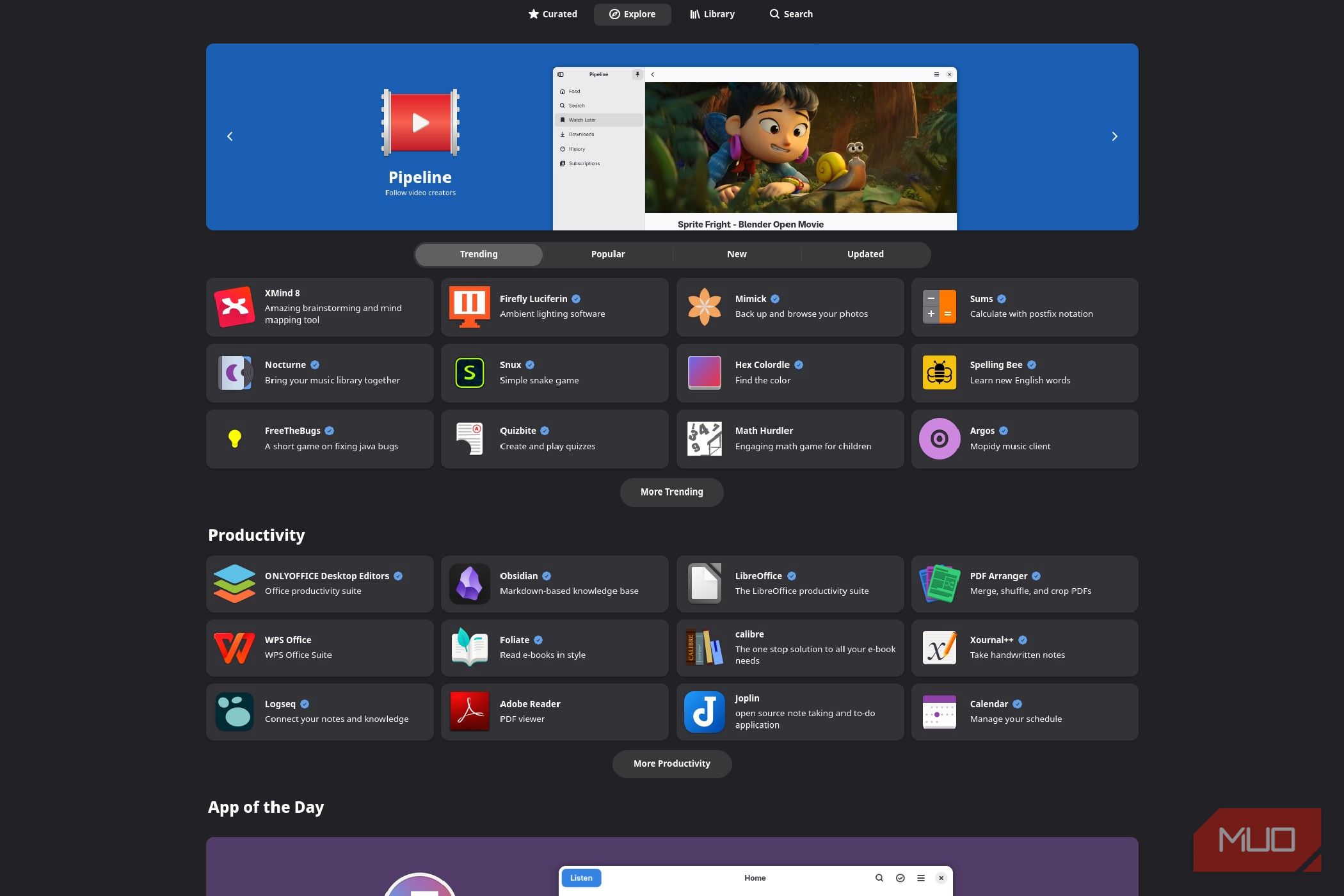Click the Listen button in preview
This screenshot has width=1344, height=896.
pyautogui.click(x=581, y=877)
